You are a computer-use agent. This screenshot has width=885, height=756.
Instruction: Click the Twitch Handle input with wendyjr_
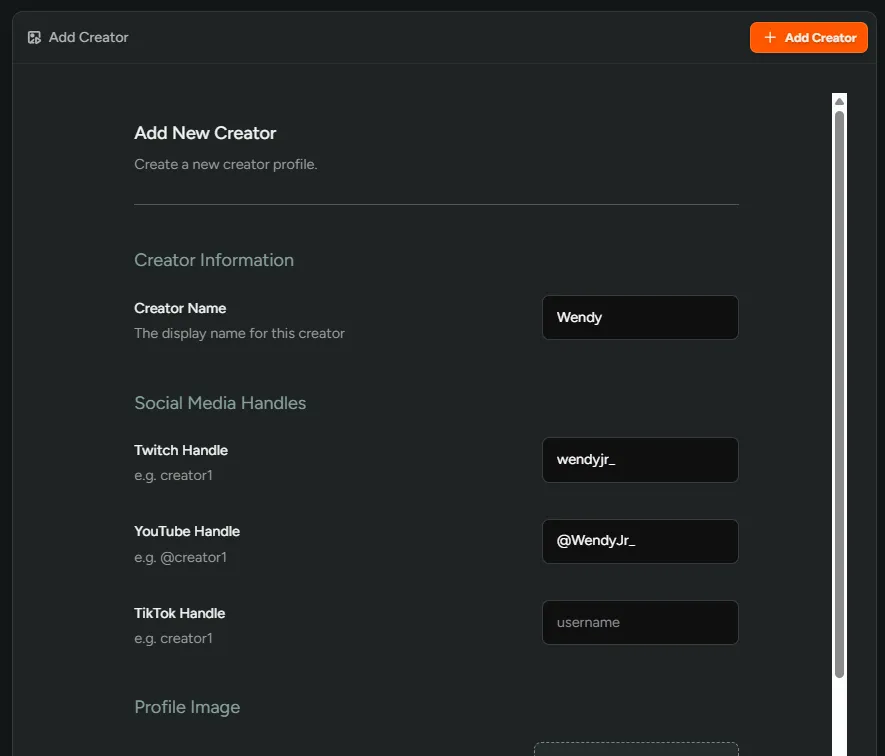tap(639, 460)
